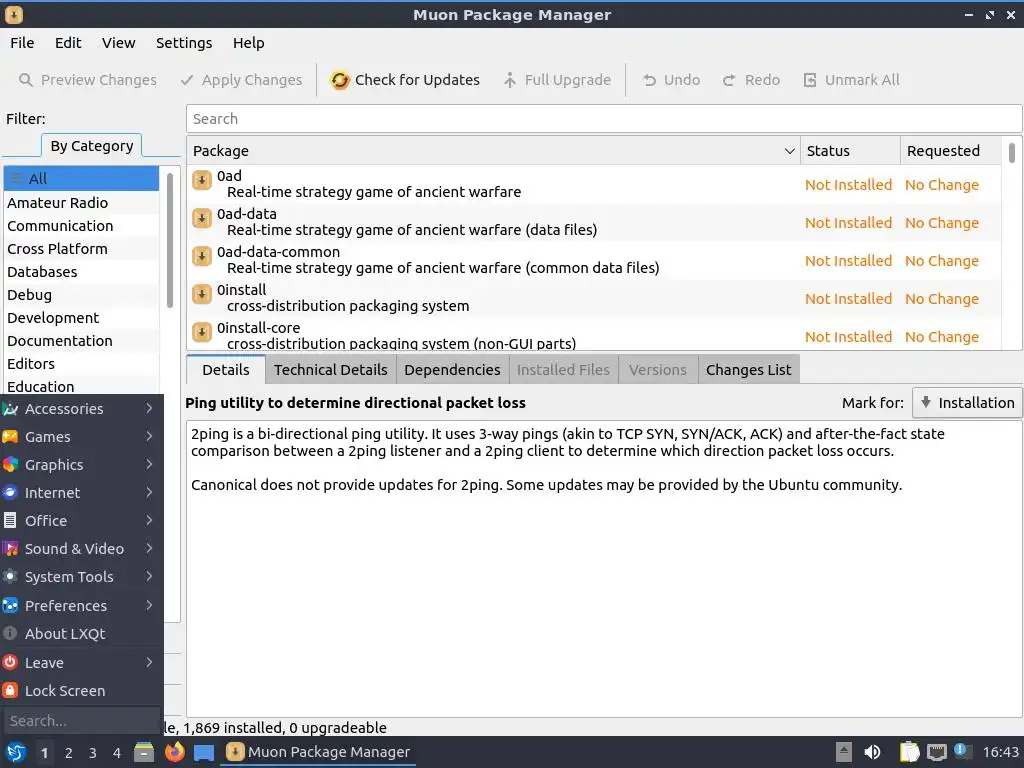Click Unmark All in toolbar

[851, 80]
